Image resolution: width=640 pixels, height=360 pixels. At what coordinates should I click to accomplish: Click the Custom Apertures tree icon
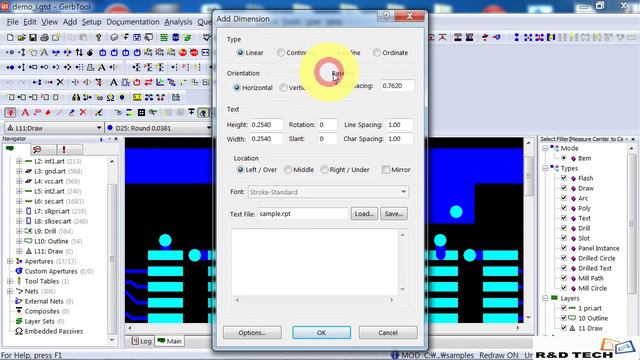19,271
